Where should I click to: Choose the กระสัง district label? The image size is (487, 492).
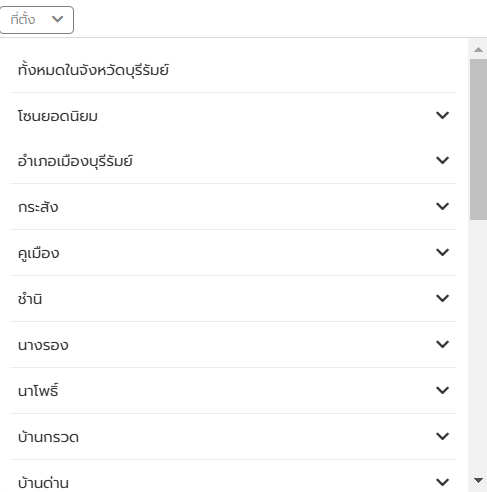[38, 207]
